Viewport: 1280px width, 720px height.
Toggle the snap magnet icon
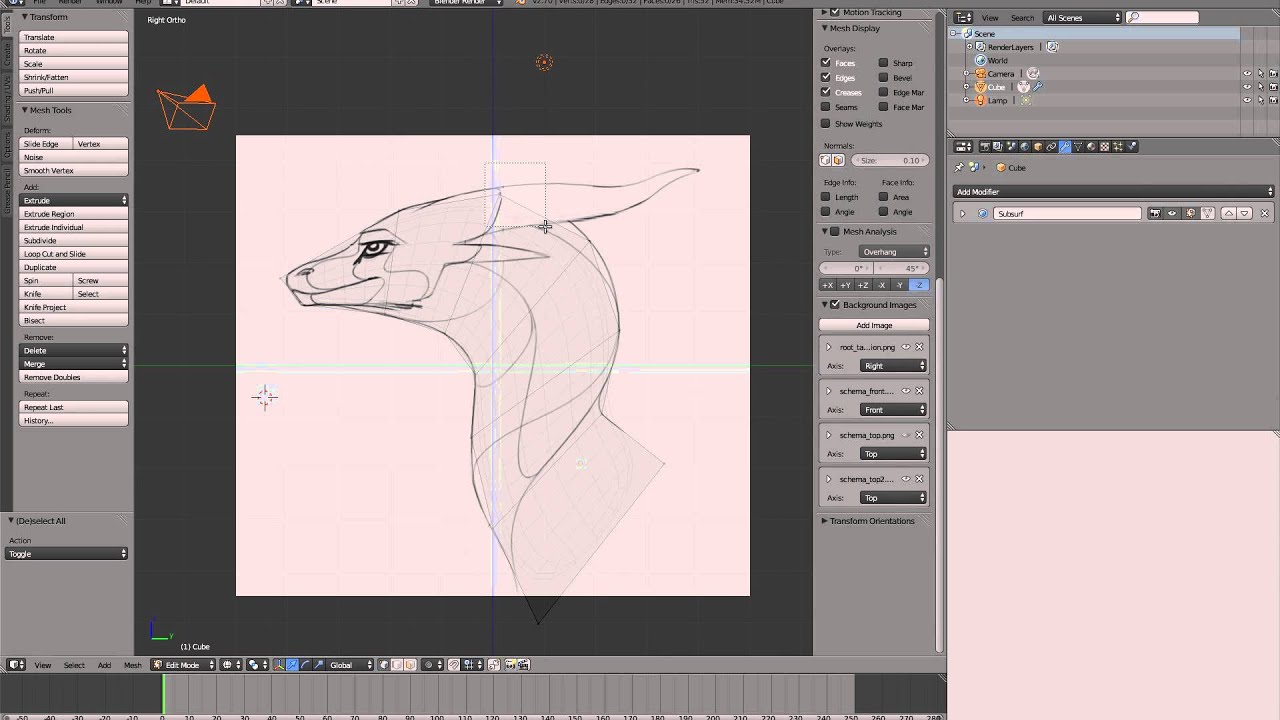[454, 665]
